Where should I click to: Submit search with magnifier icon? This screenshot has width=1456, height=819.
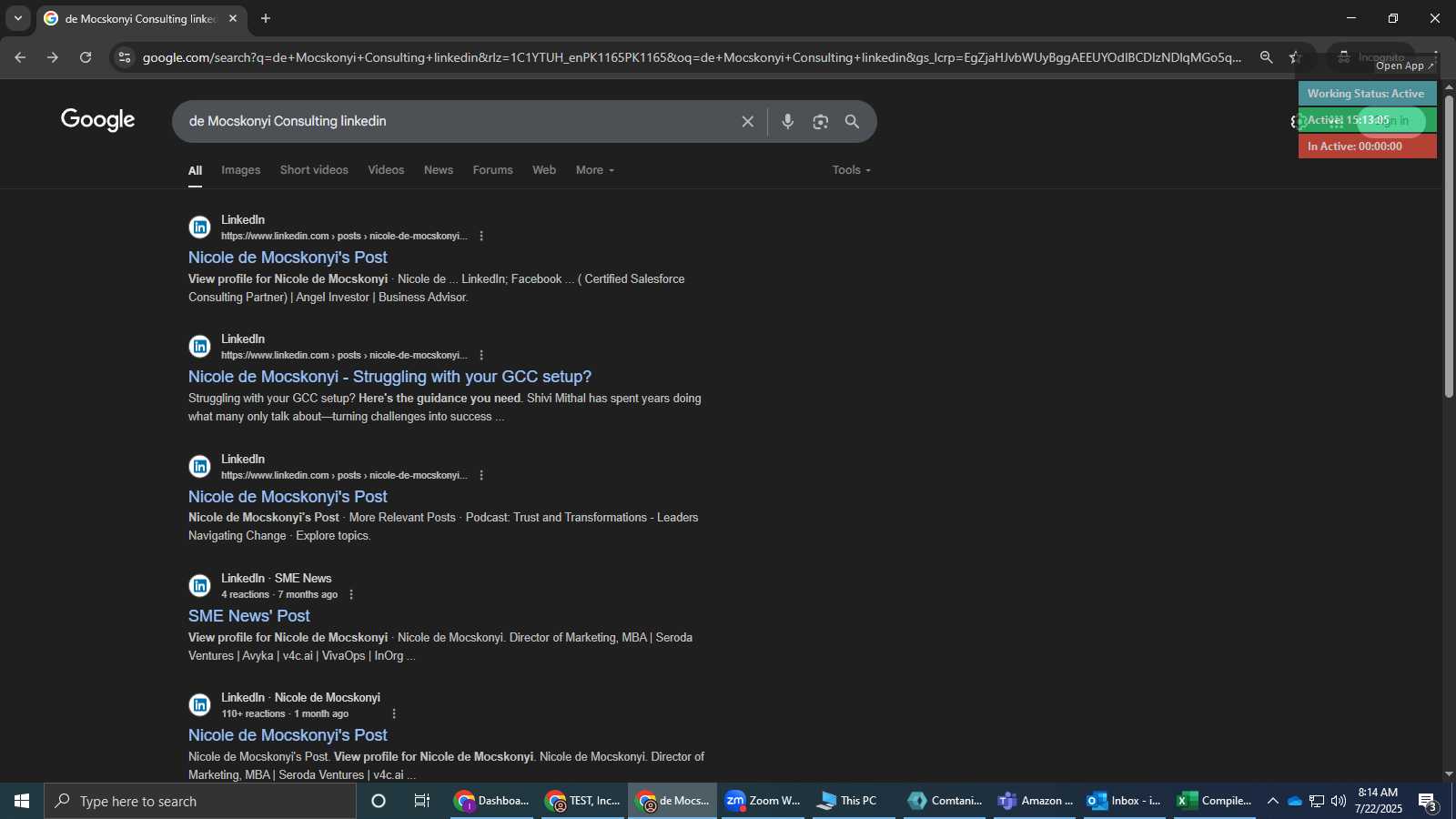click(x=852, y=121)
